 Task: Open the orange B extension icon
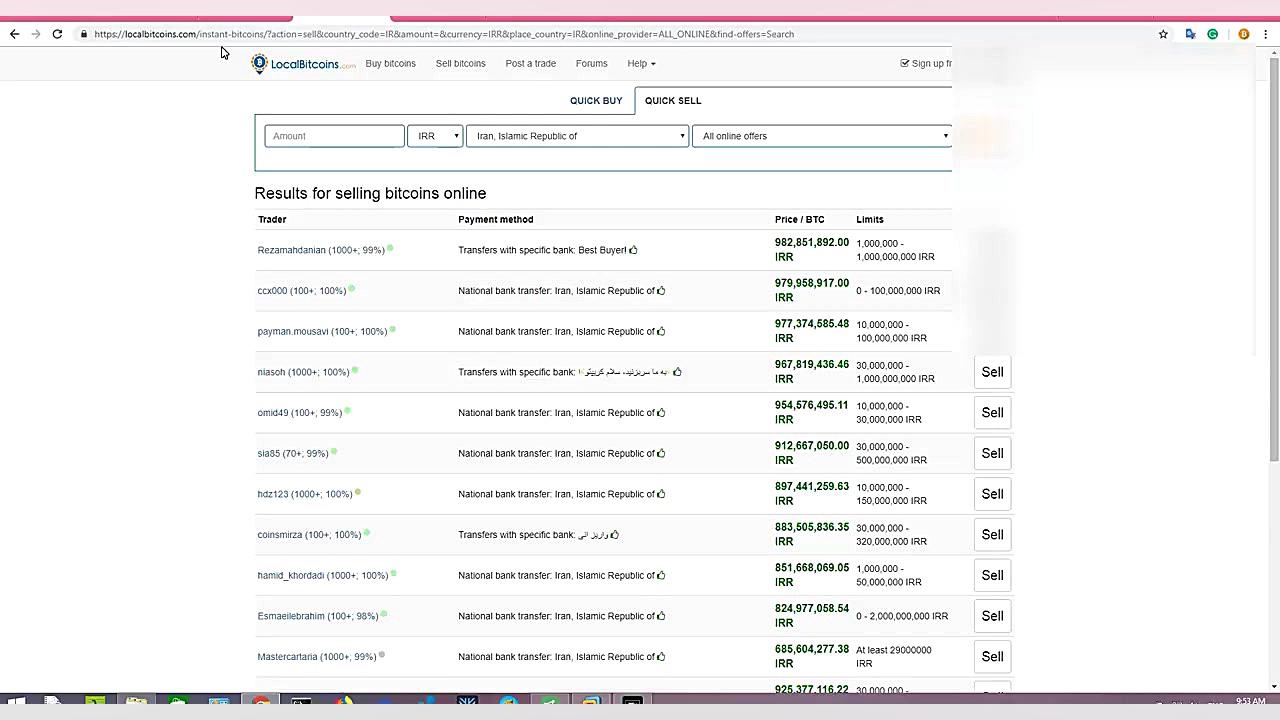pyautogui.click(x=1244, y=34)
